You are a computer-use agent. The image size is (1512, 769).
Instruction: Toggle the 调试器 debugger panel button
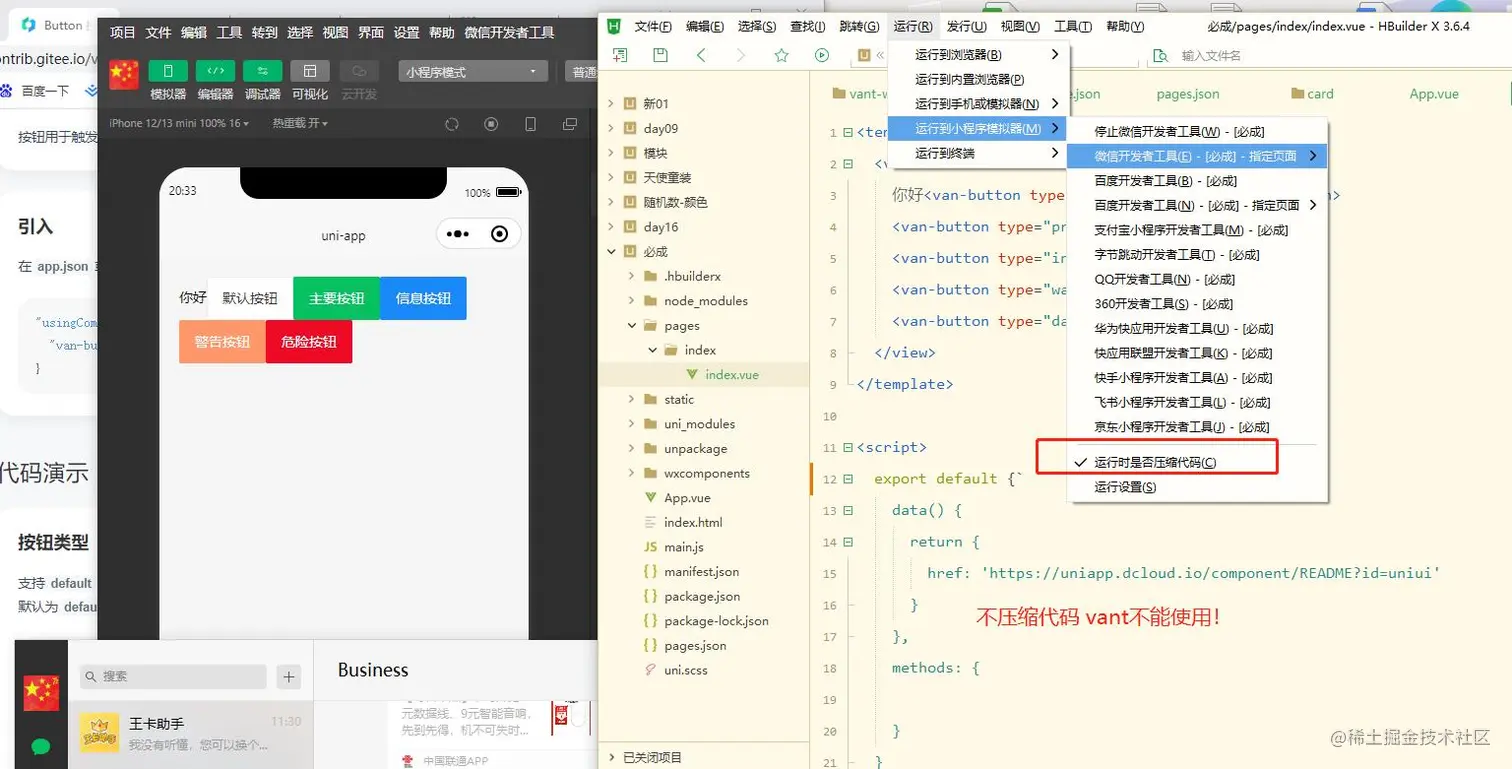coord(262,71)
